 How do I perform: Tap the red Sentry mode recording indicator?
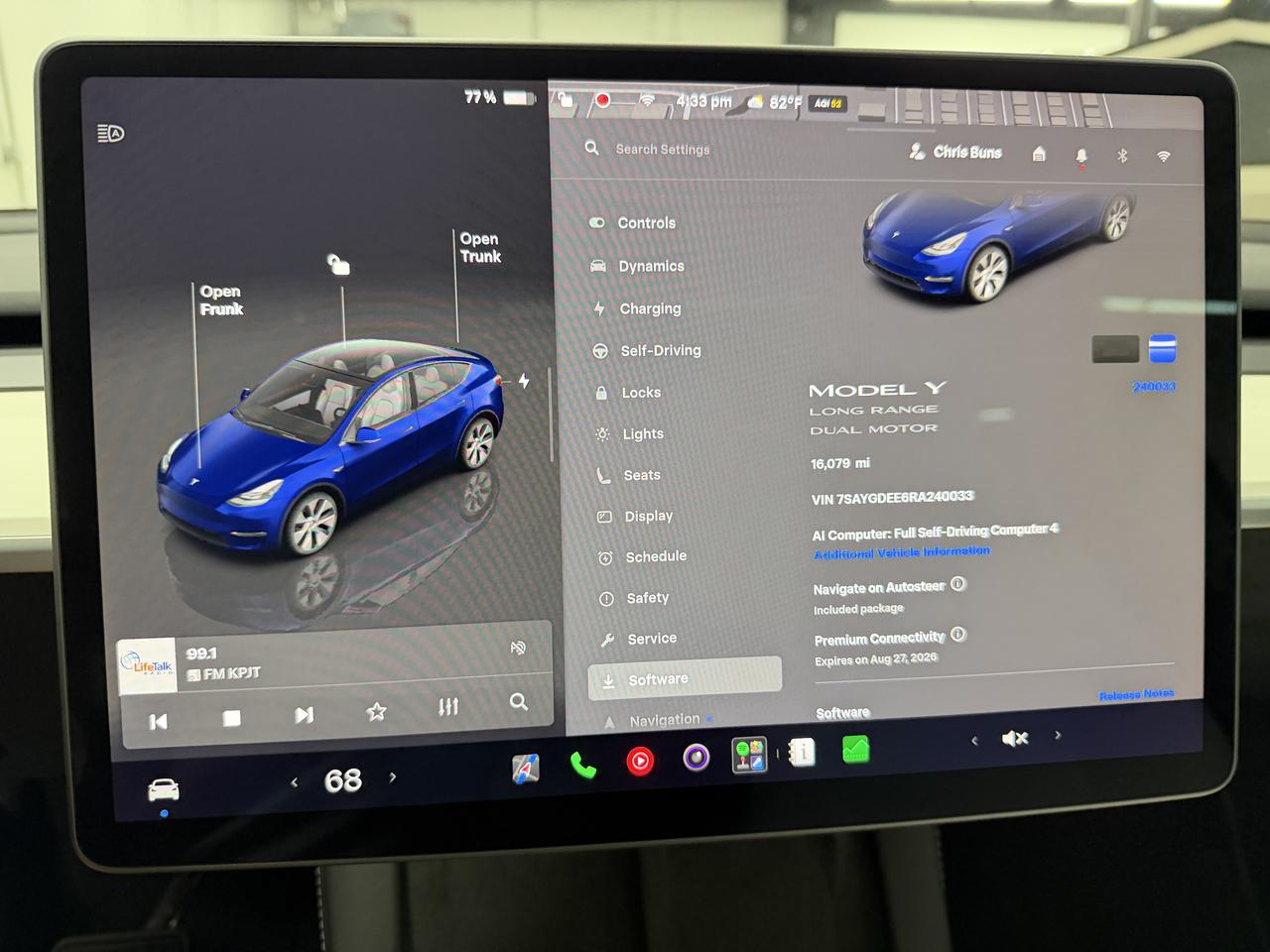(601, 100)
